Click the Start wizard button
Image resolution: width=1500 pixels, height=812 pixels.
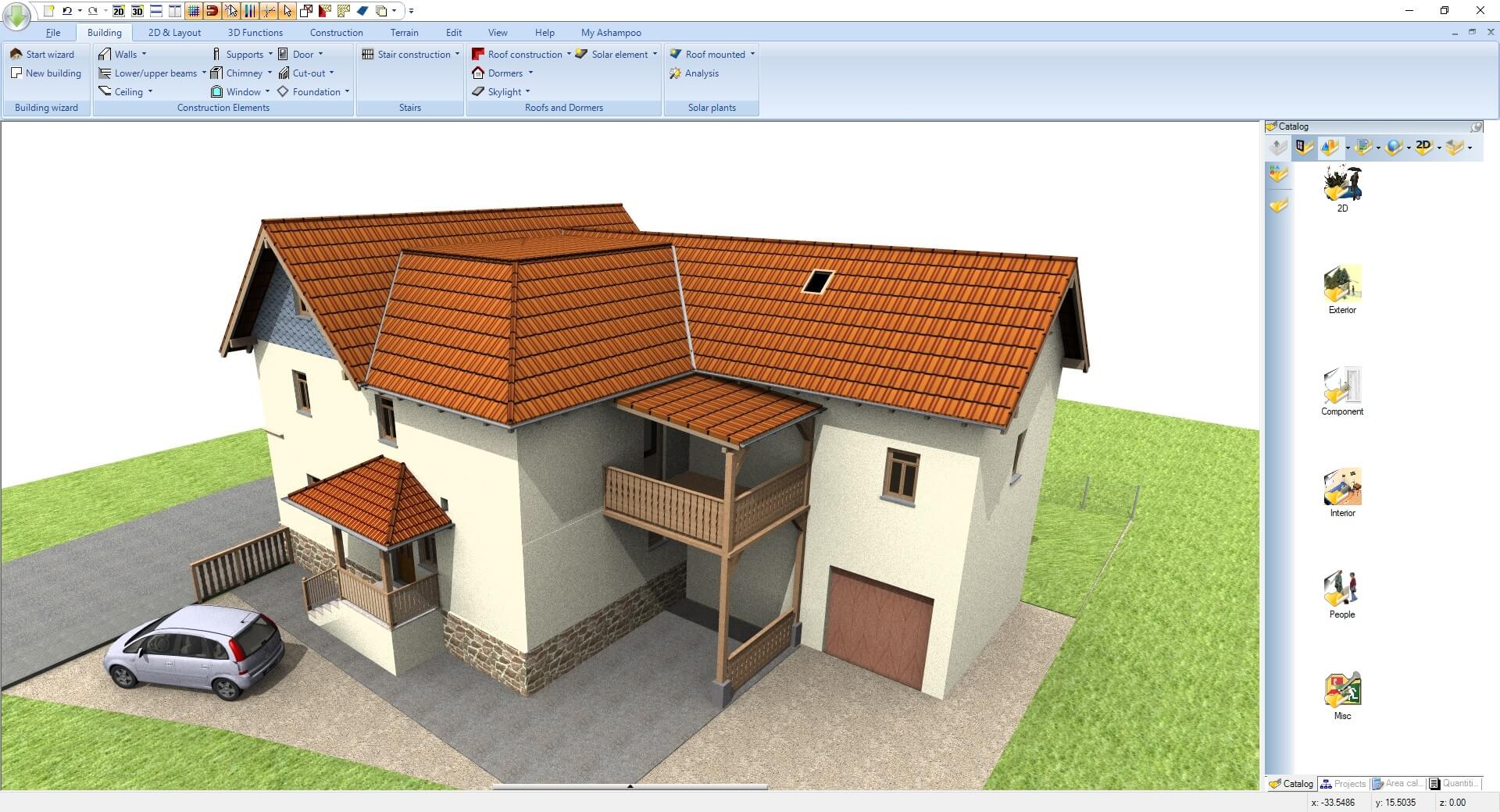click(45, 54)
